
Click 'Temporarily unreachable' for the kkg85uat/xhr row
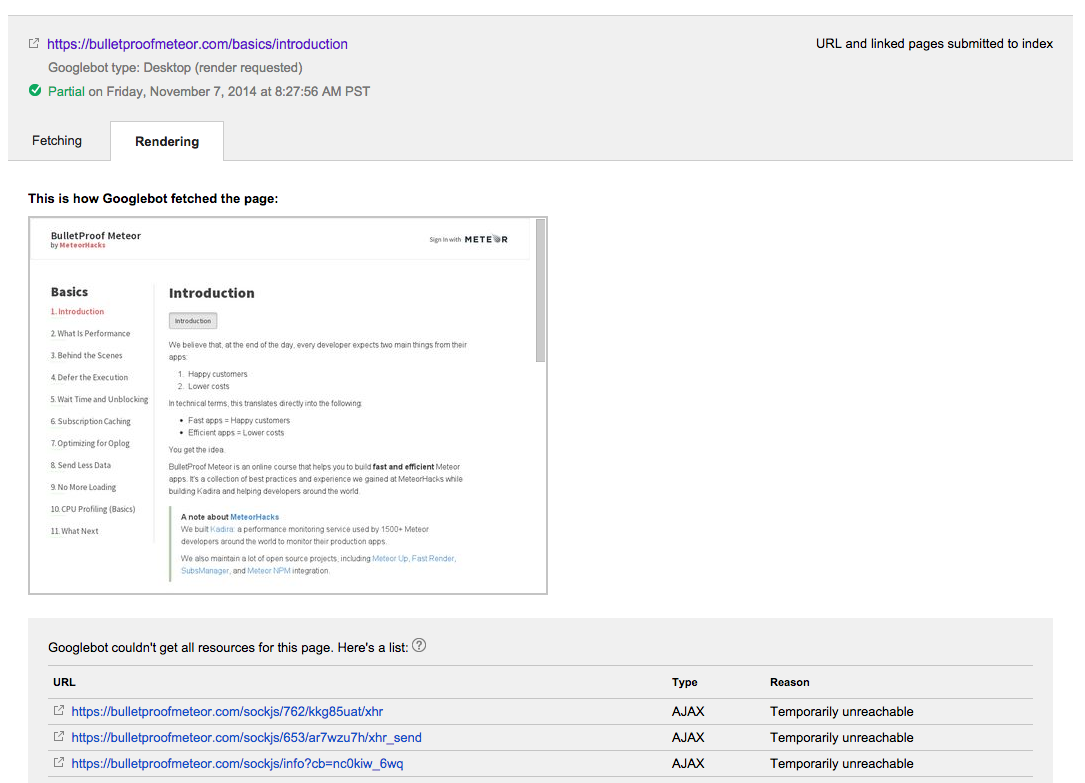pyautogui.click(x=841, y=712)
